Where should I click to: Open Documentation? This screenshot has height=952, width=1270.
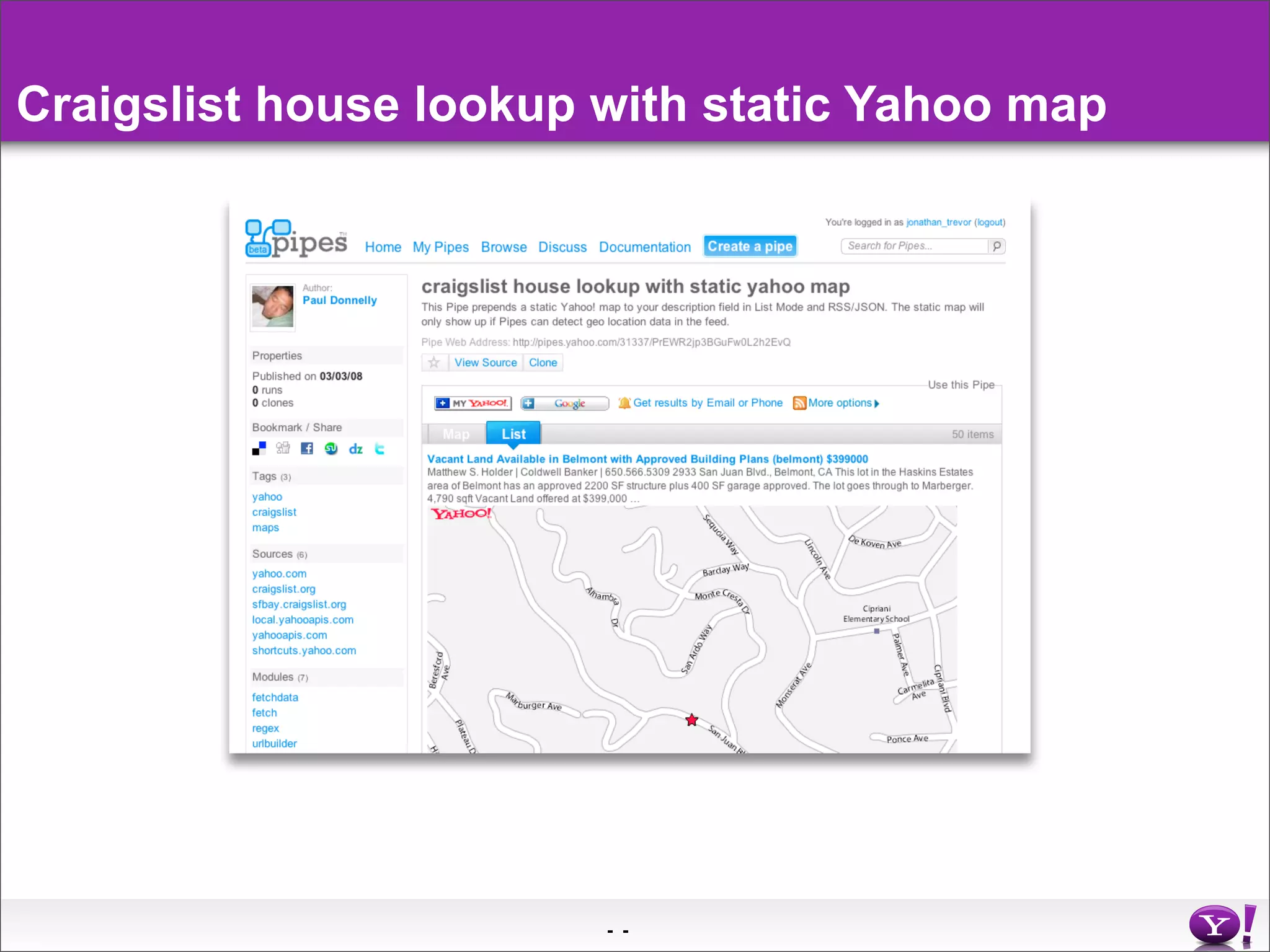(645, 247)
